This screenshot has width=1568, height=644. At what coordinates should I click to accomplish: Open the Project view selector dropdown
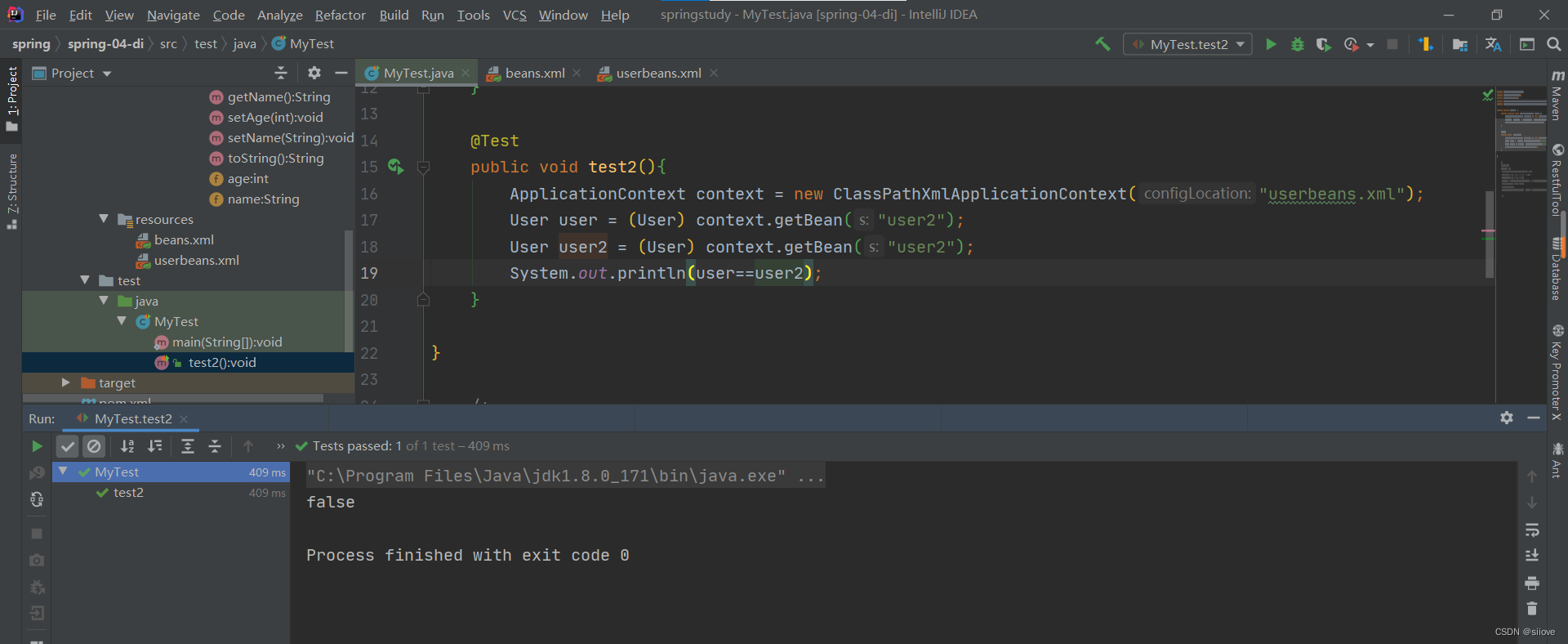click(72, 74)
